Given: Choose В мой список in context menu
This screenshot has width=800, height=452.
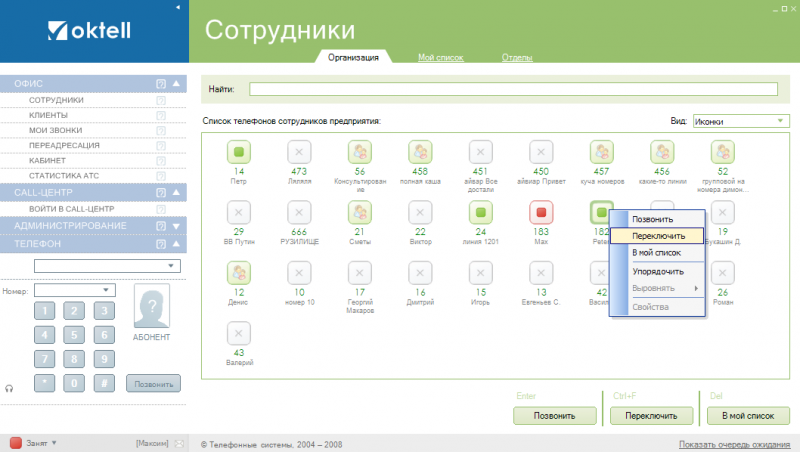Looking at the screenshot, I should (x=657, y=253).
